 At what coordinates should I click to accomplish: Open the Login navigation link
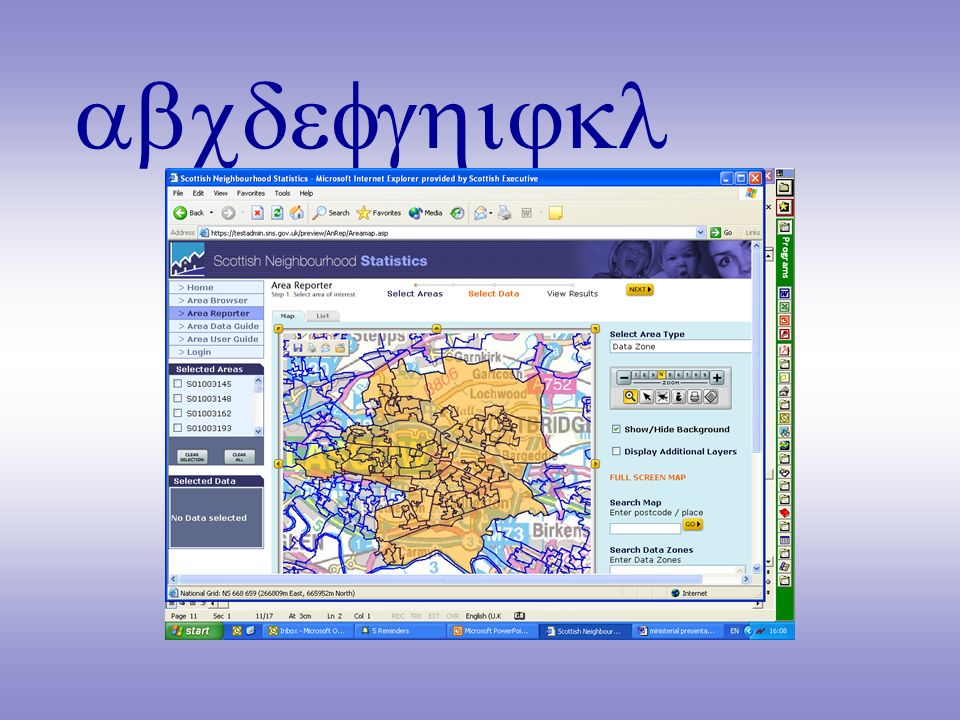tap(217, 351)
